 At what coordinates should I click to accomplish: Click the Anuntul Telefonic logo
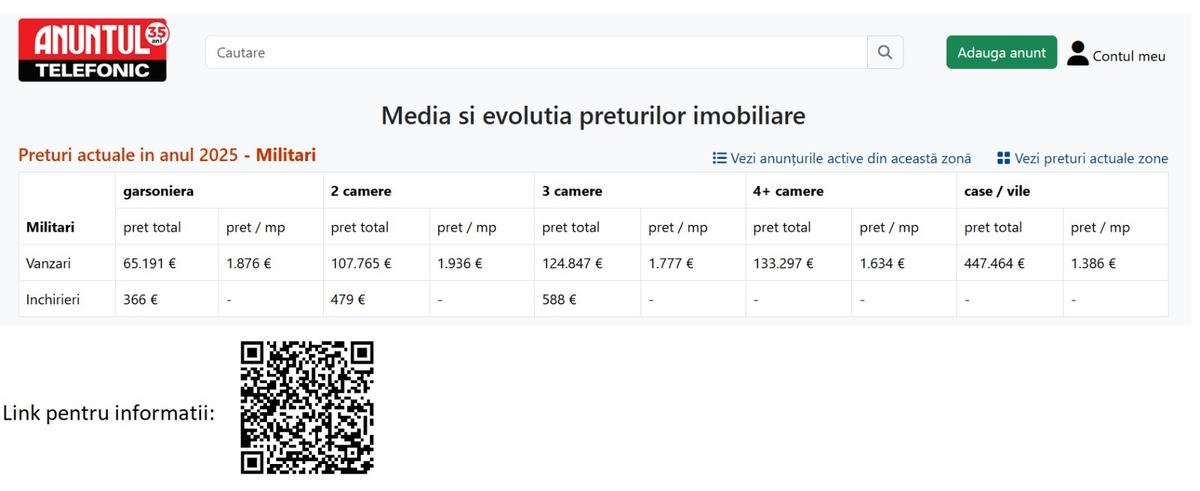point(93,51)
